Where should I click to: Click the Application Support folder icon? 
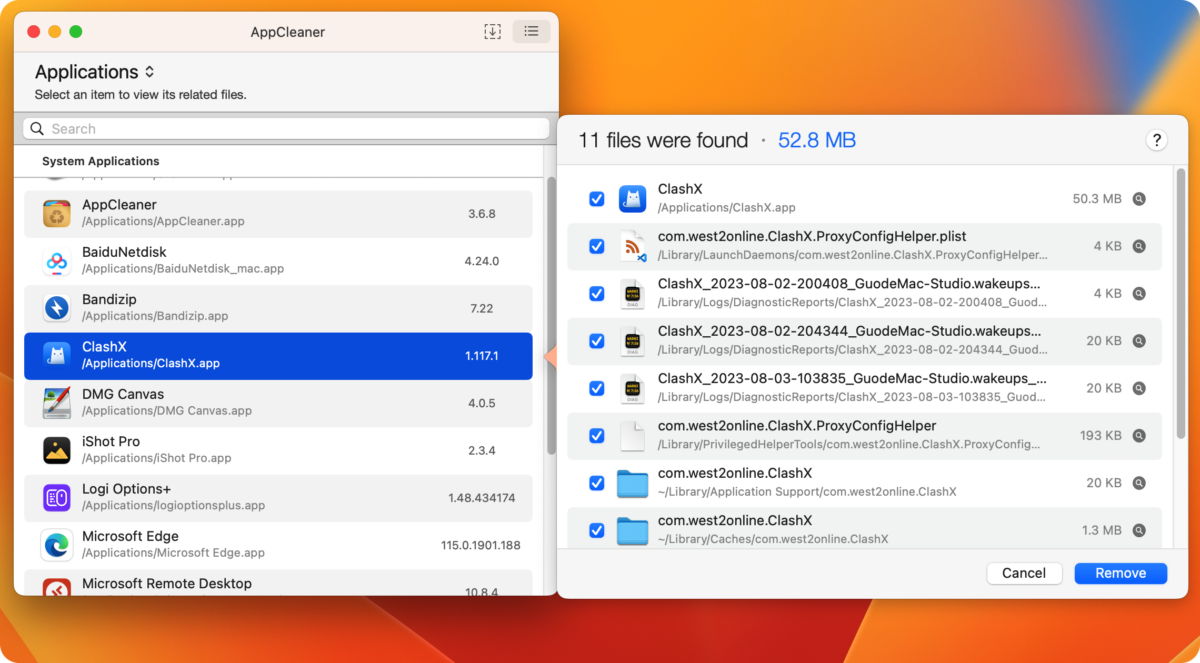[633, 483]
